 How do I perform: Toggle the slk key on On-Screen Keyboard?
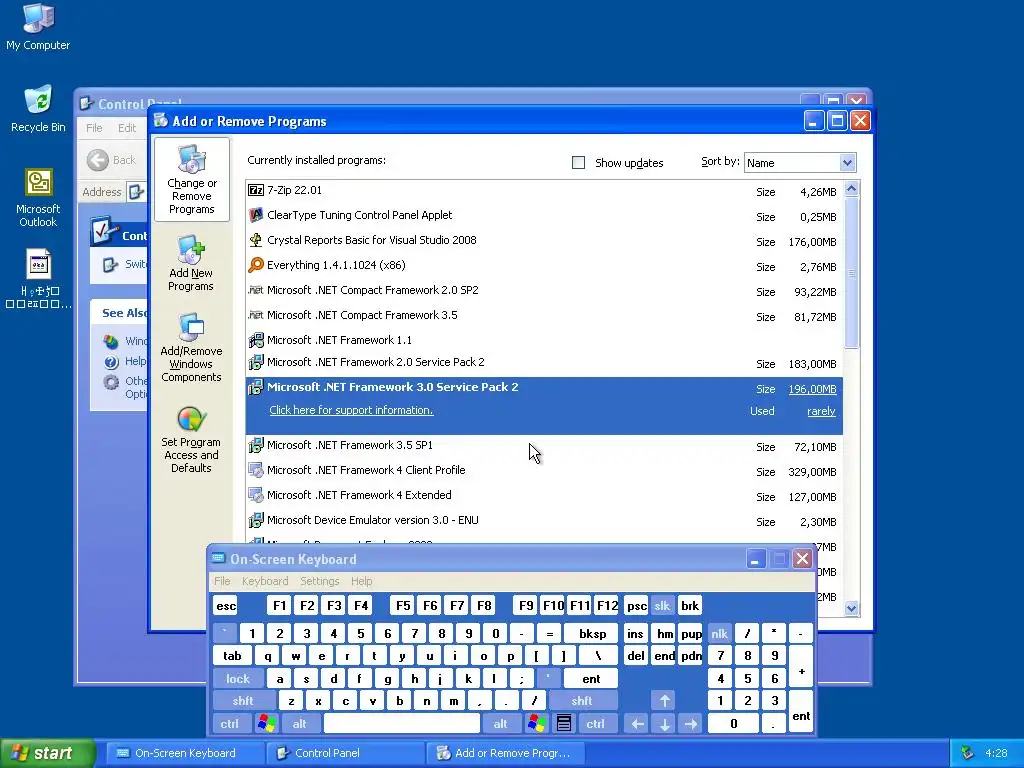click(662, 605)
